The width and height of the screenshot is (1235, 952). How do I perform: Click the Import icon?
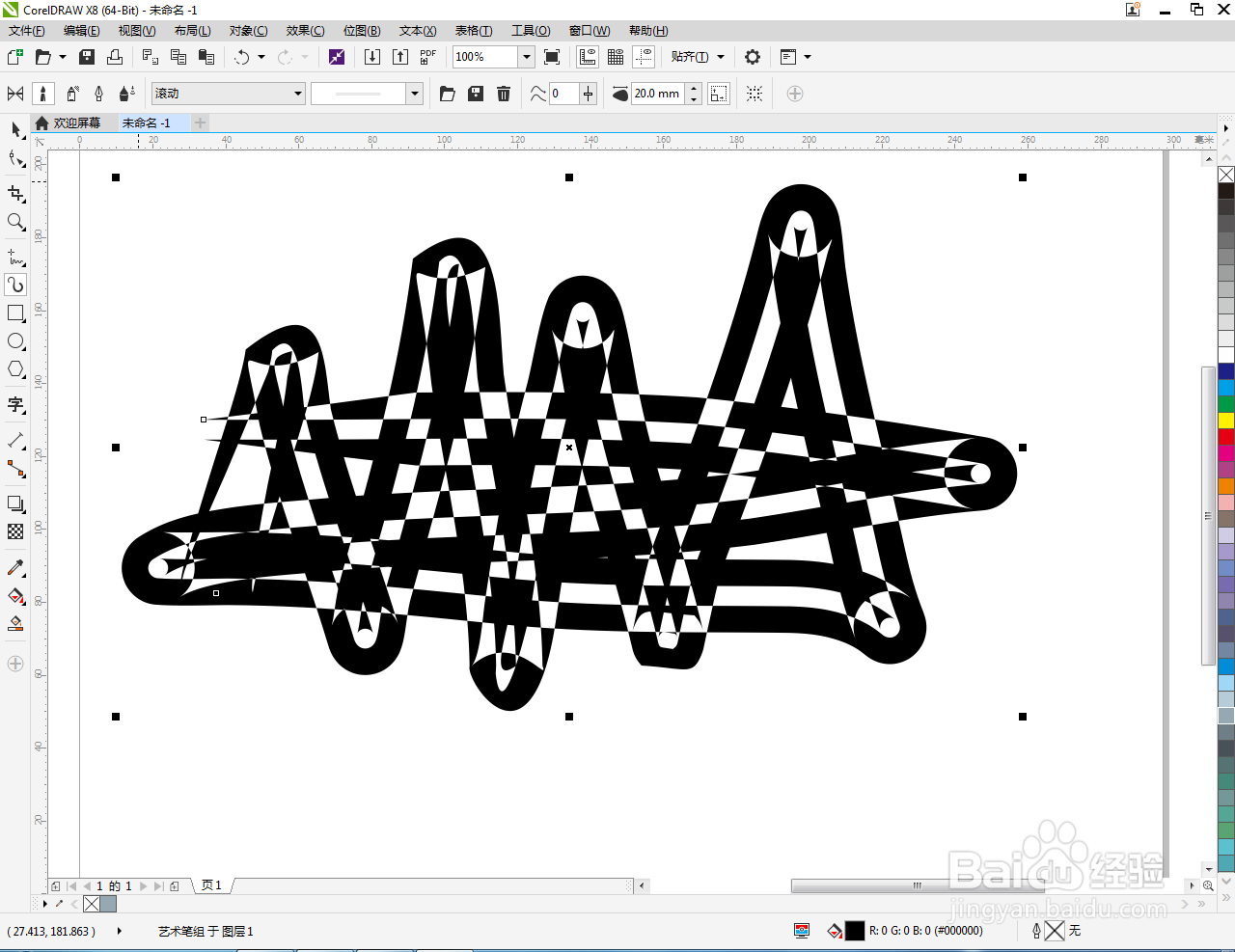372,57
